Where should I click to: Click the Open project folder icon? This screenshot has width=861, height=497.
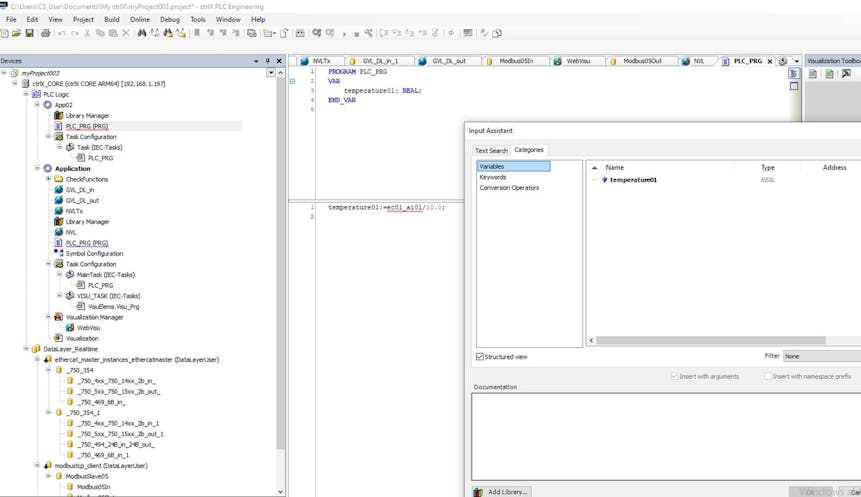(x=18, y=33)
